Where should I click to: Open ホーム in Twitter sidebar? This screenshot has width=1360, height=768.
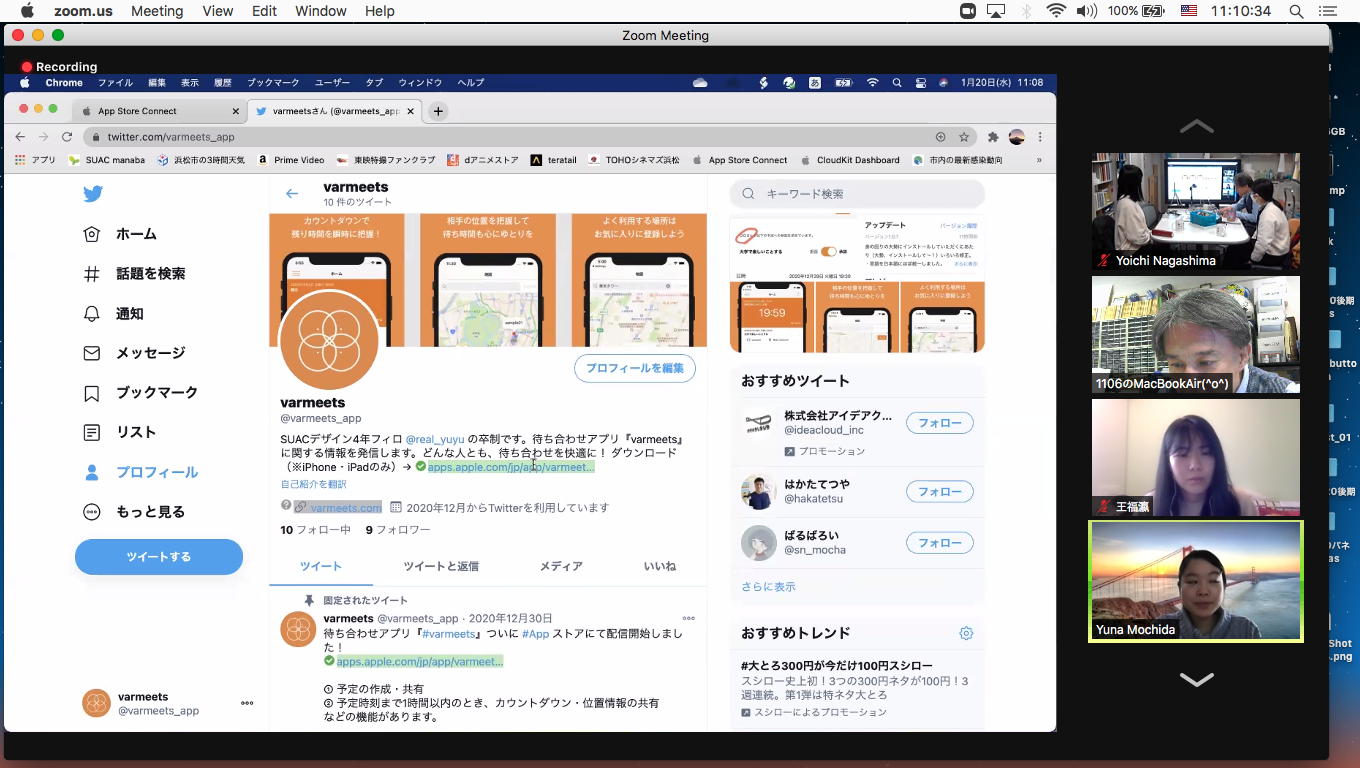click(120, 234)
